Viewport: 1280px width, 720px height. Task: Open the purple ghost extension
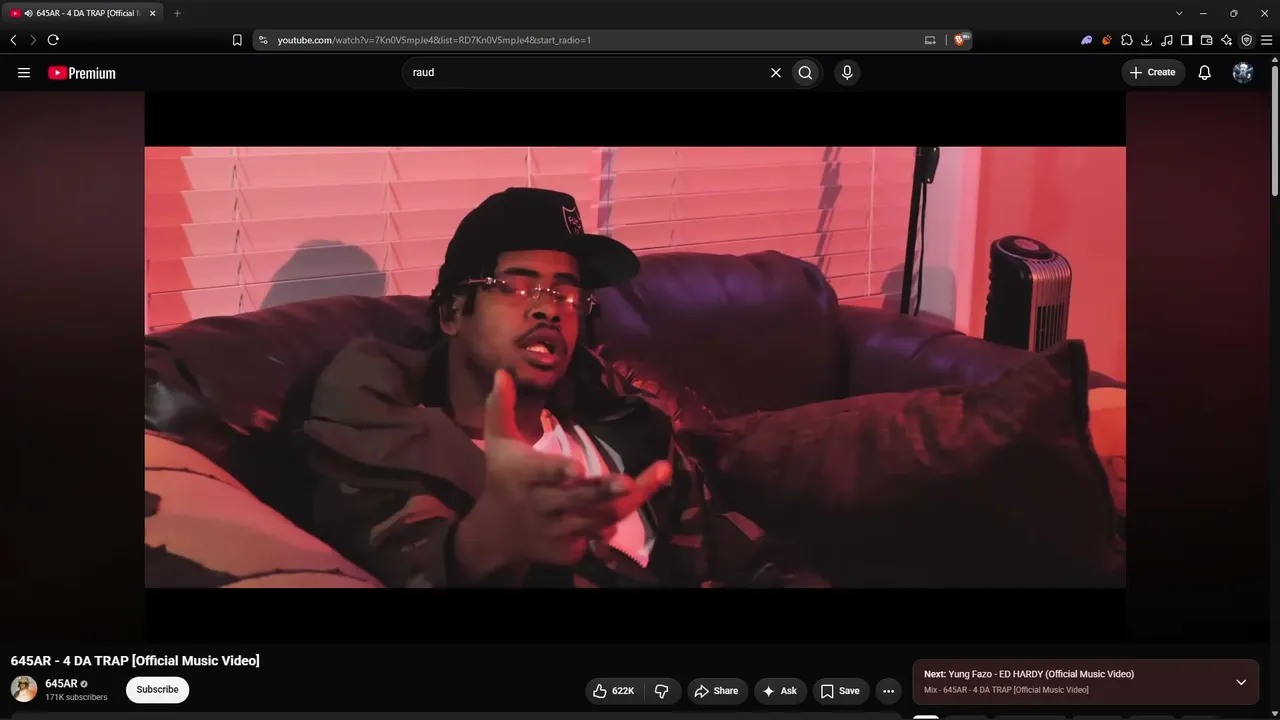[x=1087, y=40]
